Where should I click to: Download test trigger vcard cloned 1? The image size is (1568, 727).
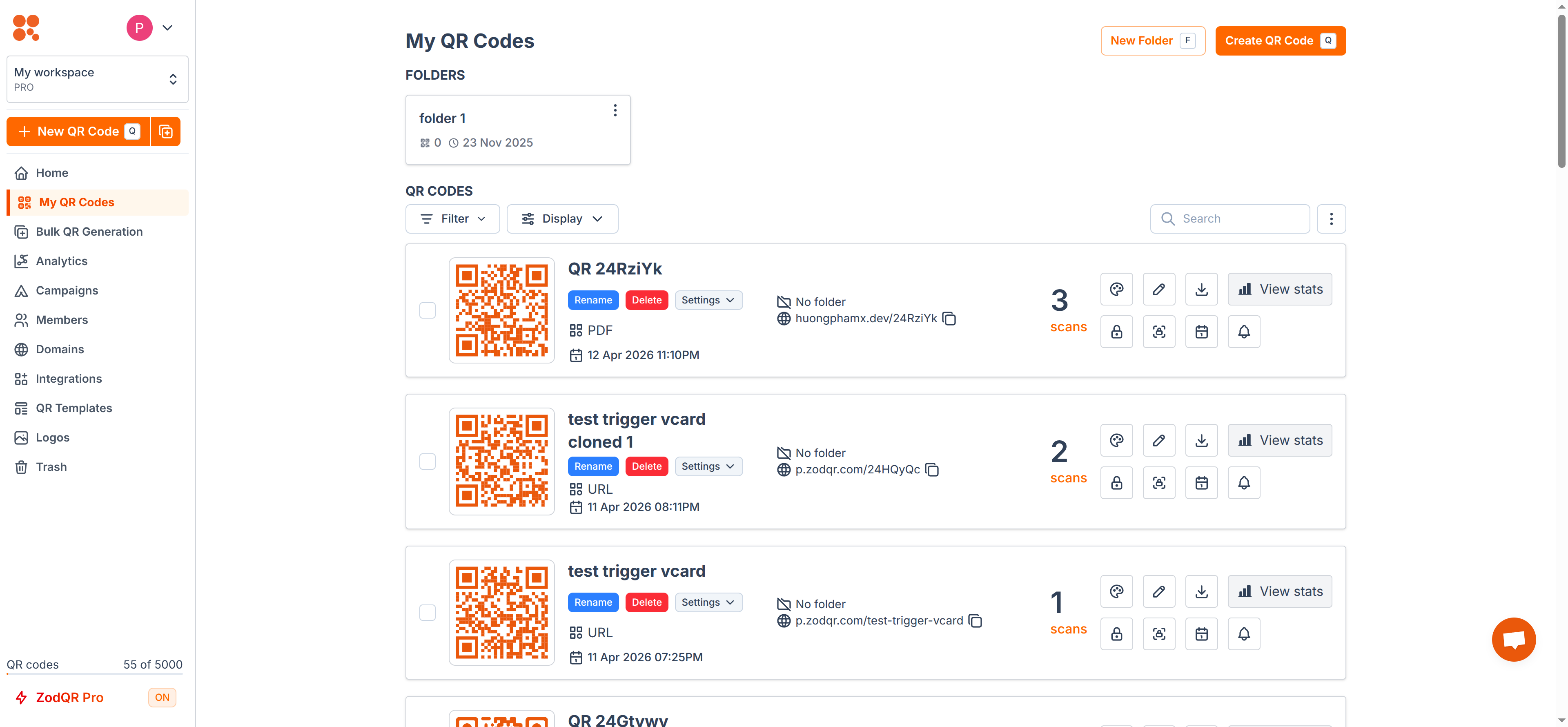(x=1202, y=440)
